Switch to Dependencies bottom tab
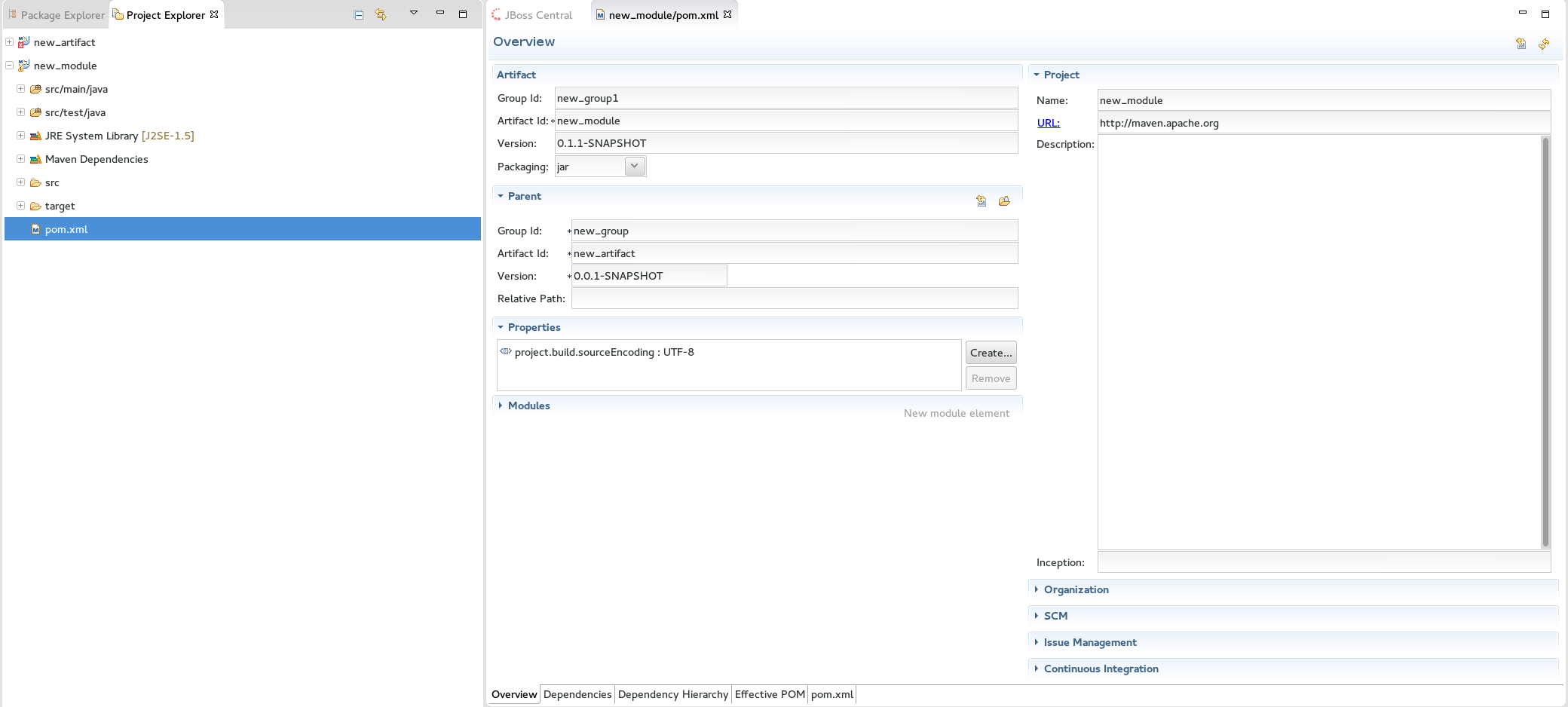 pos(577,694)
